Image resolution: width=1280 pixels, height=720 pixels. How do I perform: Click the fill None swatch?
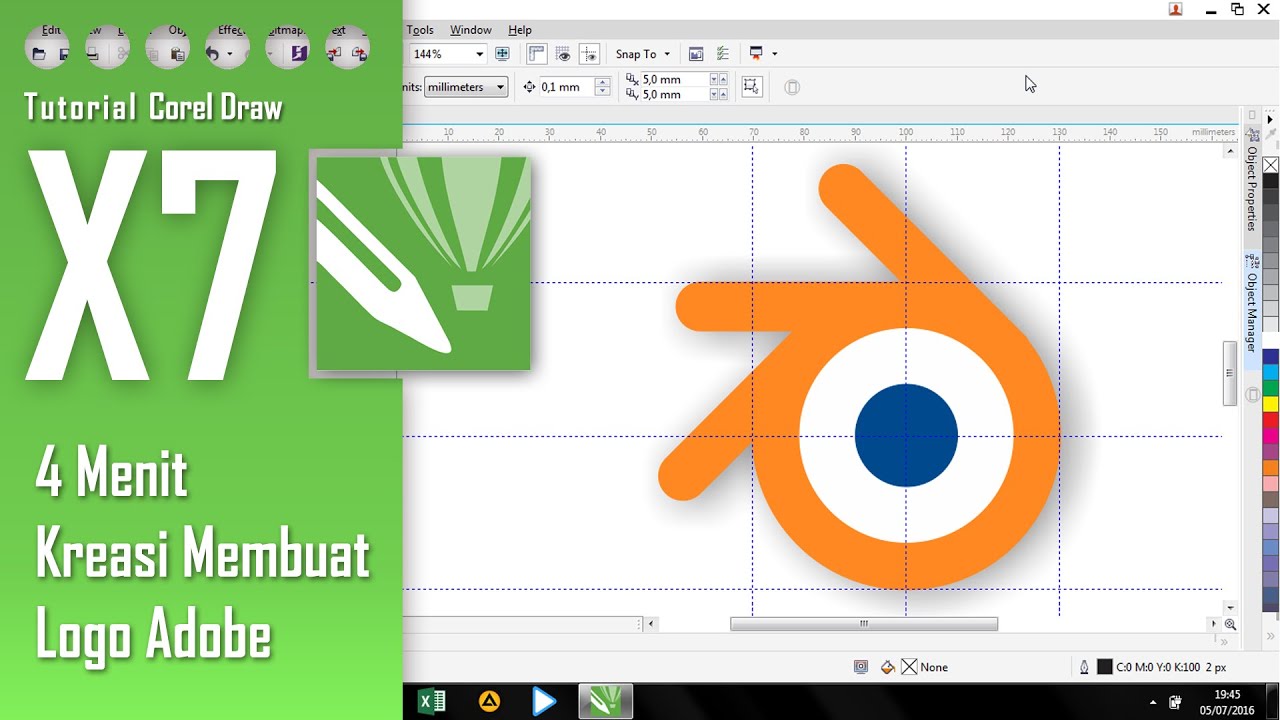909,667
